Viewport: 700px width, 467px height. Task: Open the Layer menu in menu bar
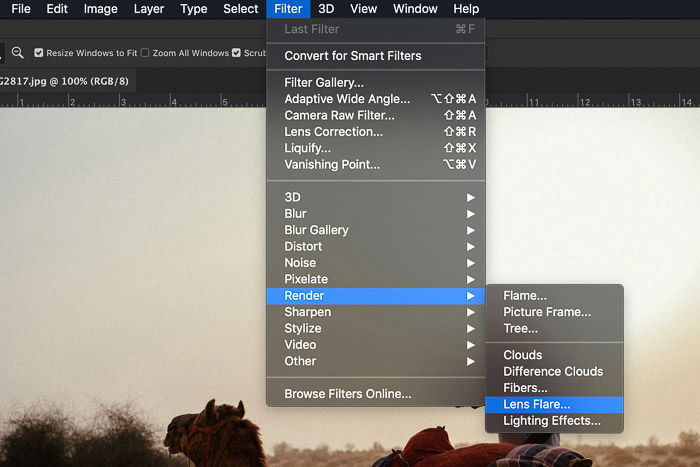coord(149,9)
